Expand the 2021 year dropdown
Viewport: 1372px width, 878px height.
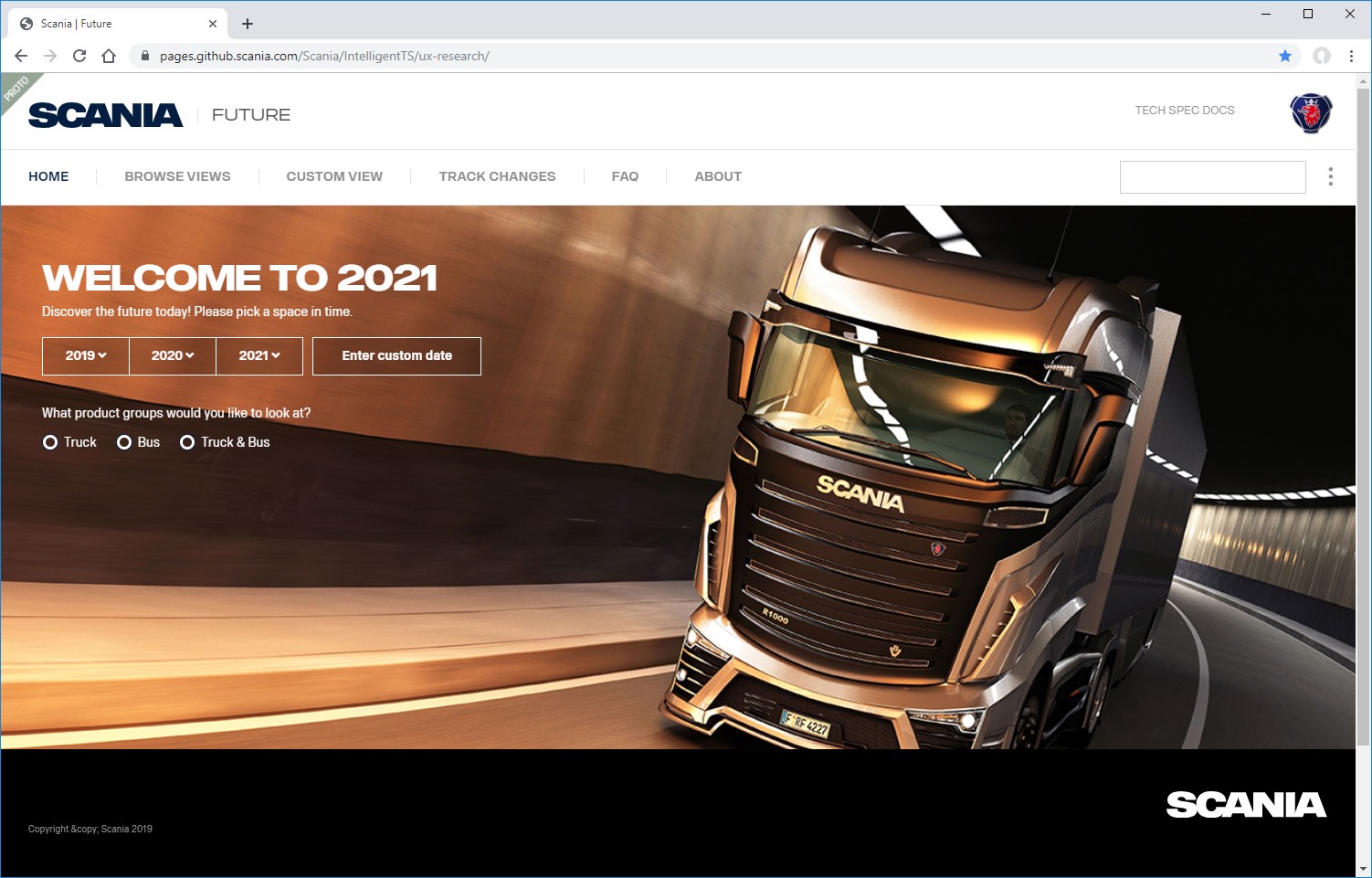(259, 355)
